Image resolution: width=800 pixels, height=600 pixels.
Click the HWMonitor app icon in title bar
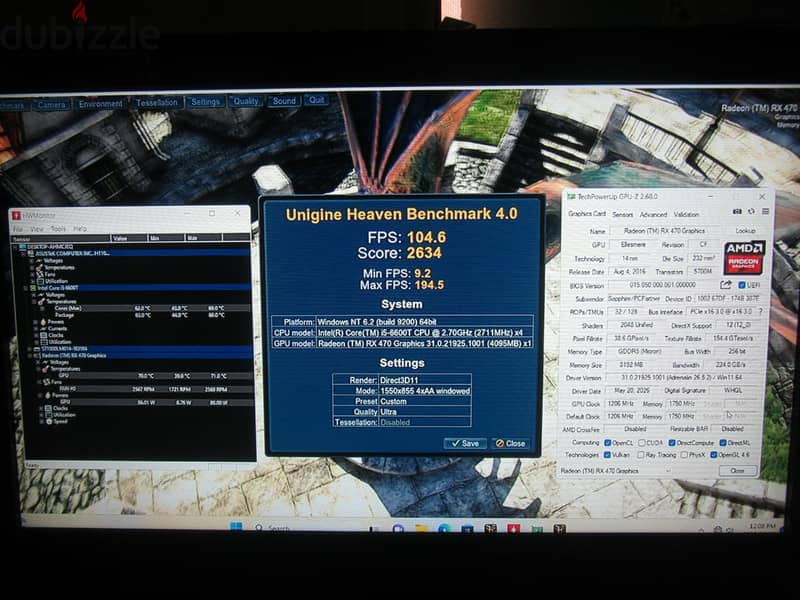coord(16,216)
